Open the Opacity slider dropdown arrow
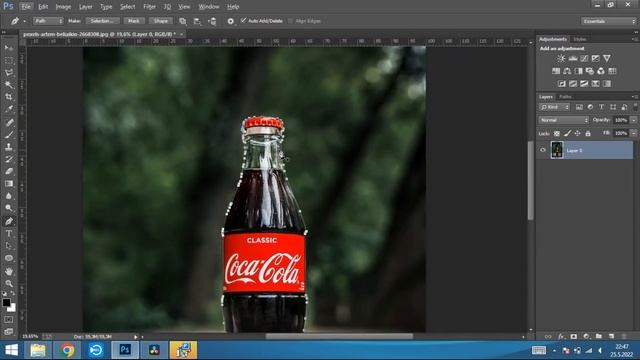This screenshot has width=640, height=360. [x=633, y=120]
